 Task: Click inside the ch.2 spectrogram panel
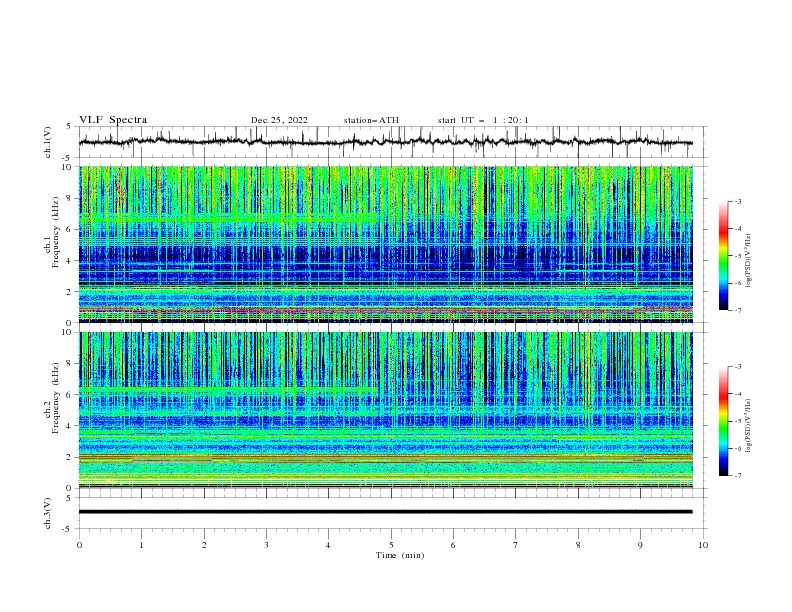[x=385, y=410]
